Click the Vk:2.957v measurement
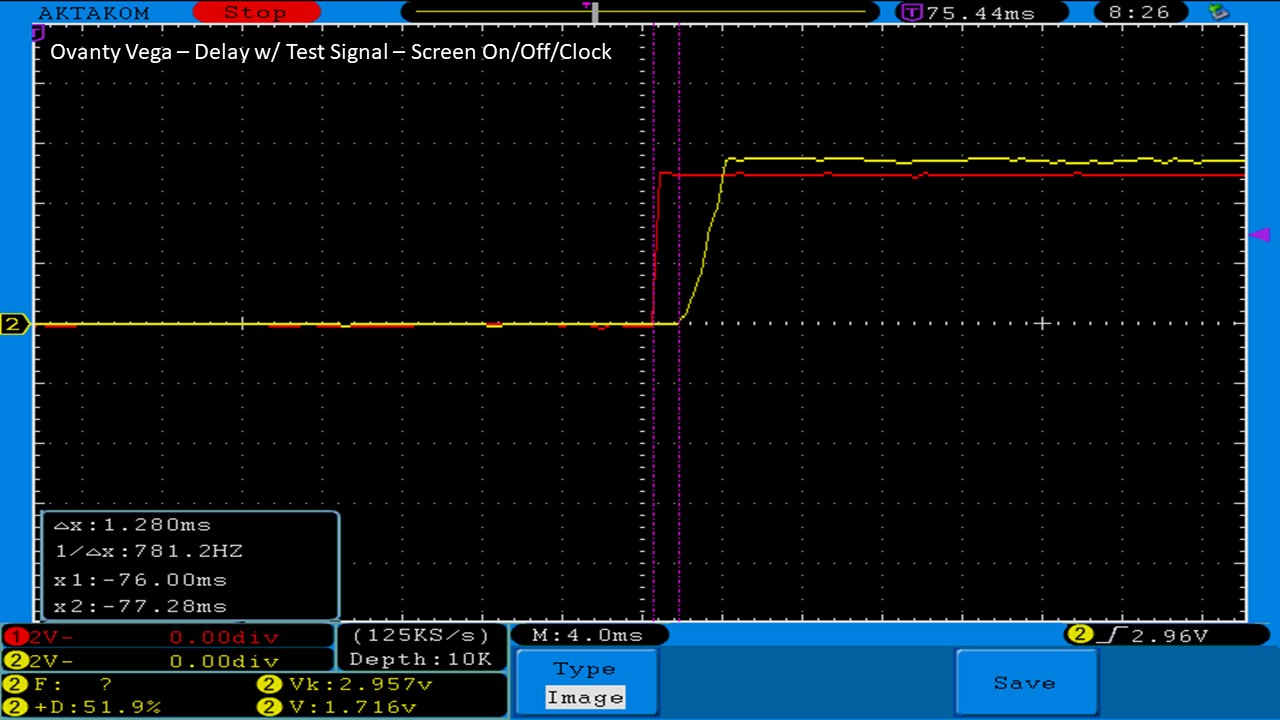Viewport: 1280px width, 720px height. pos(345,685)
